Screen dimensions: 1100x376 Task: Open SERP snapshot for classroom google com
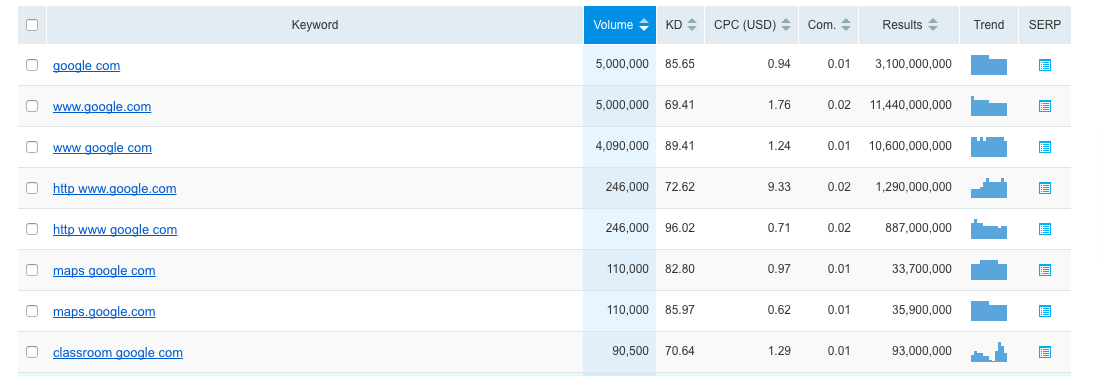click(1045, 352)
